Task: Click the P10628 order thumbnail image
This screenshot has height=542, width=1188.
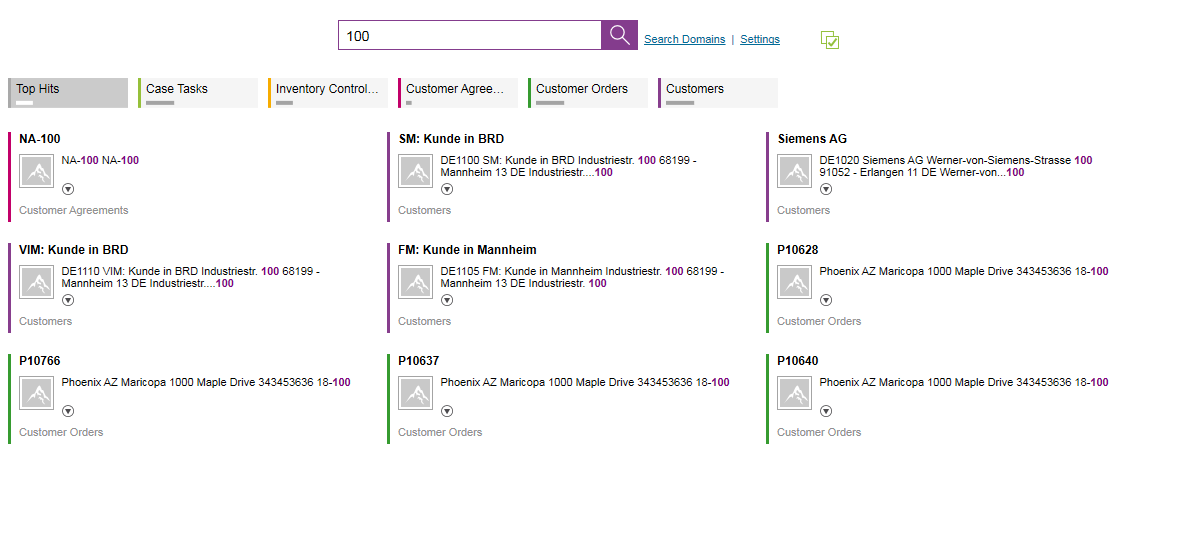Action: pos(795,282)
